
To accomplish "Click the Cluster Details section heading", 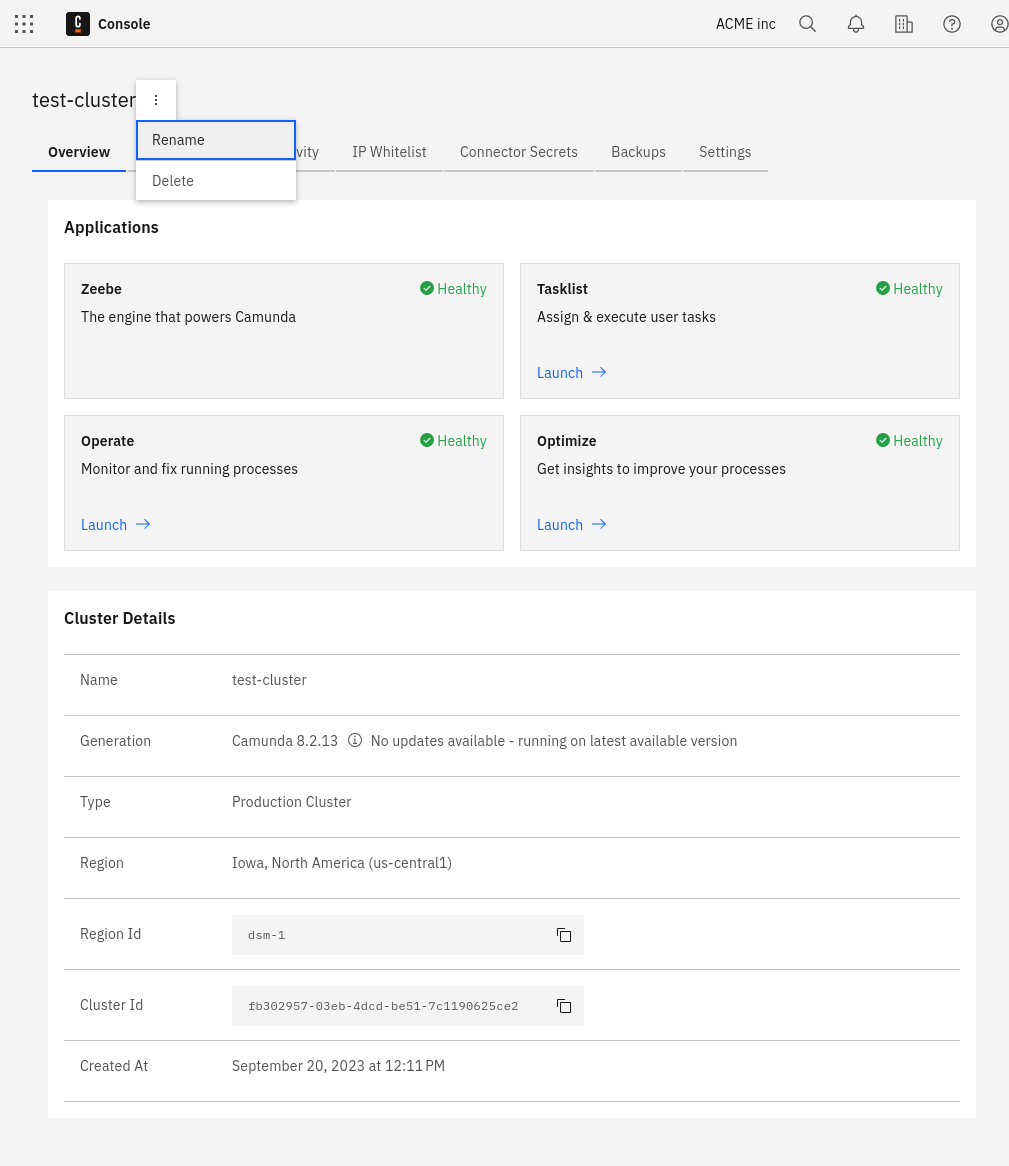I will tap(120, 619).
